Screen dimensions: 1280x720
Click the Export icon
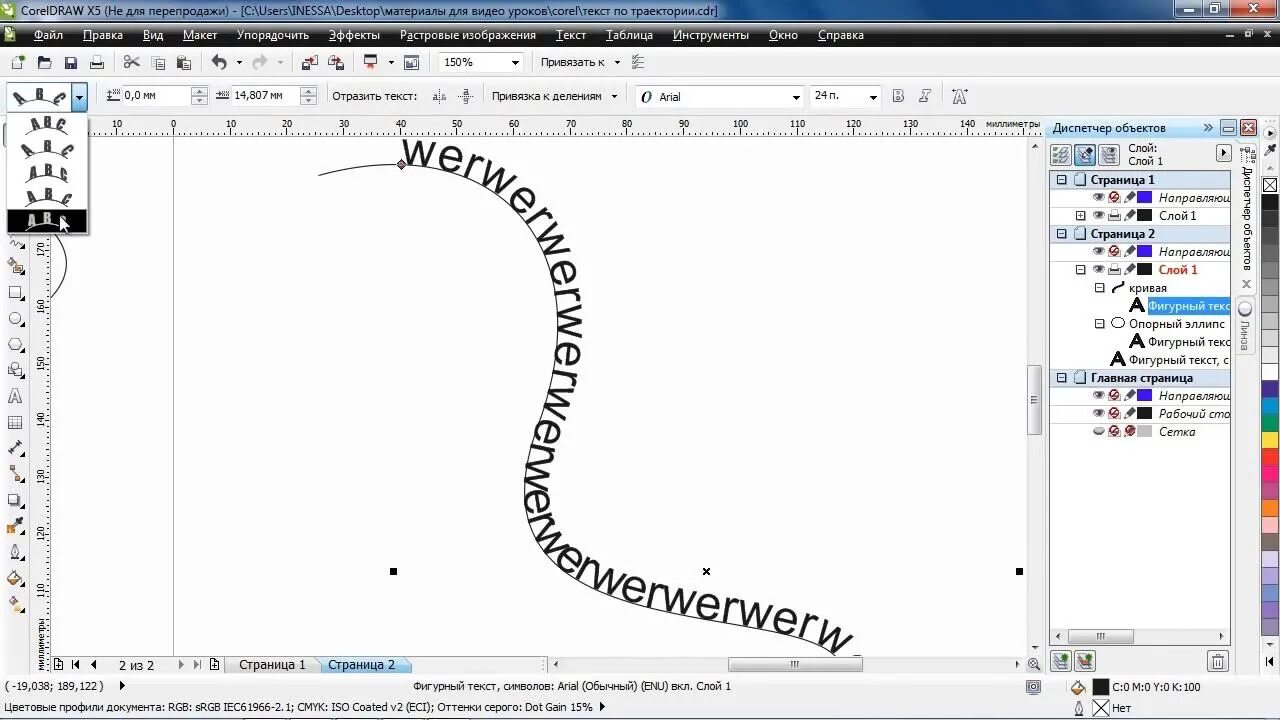click(x=336, y=62)
